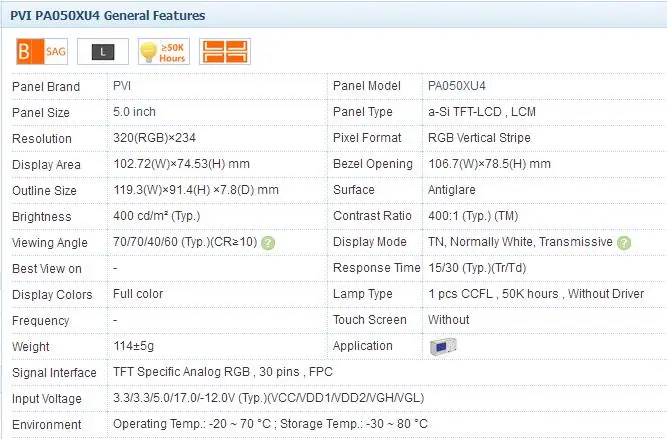The height and width of the screenshot is (439, 667).
Task: Select brightness 400 cd/m² (Typ.)
Action: pyautogui.click(x=157, y=216)
